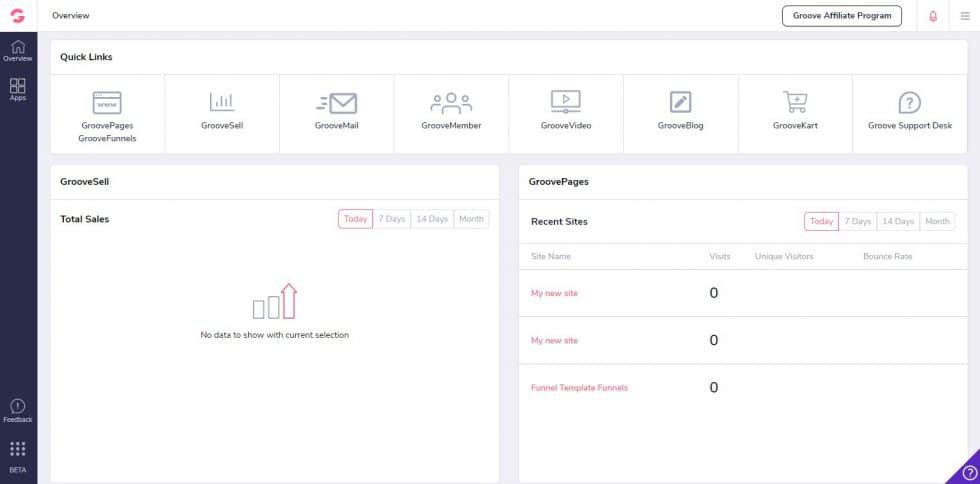Select Month tab under Total Sales
Screen dimensions: 980x484
[472, 219]
